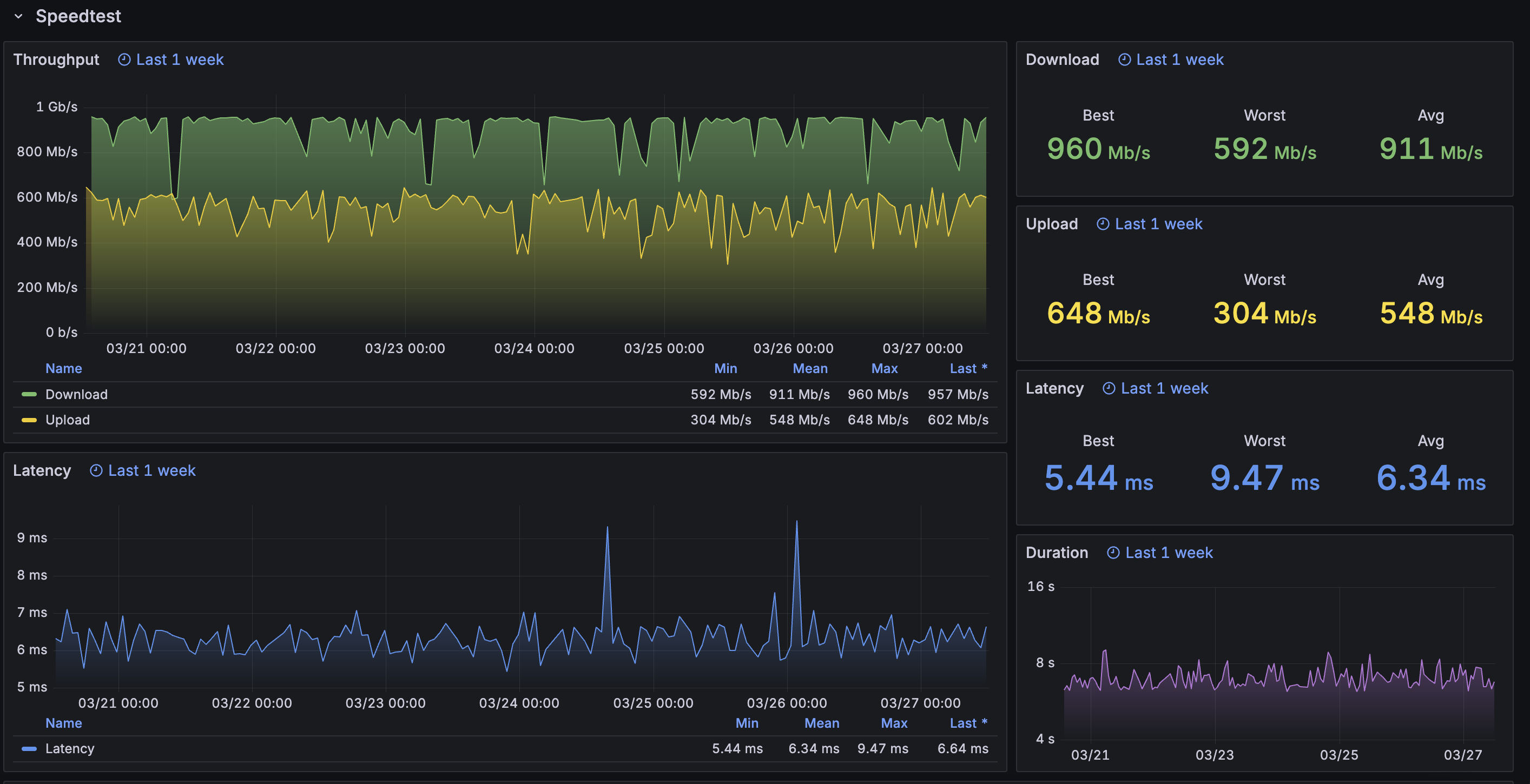
Task: Click clock icon in Download panel header
Action: tap(1124, 60)
